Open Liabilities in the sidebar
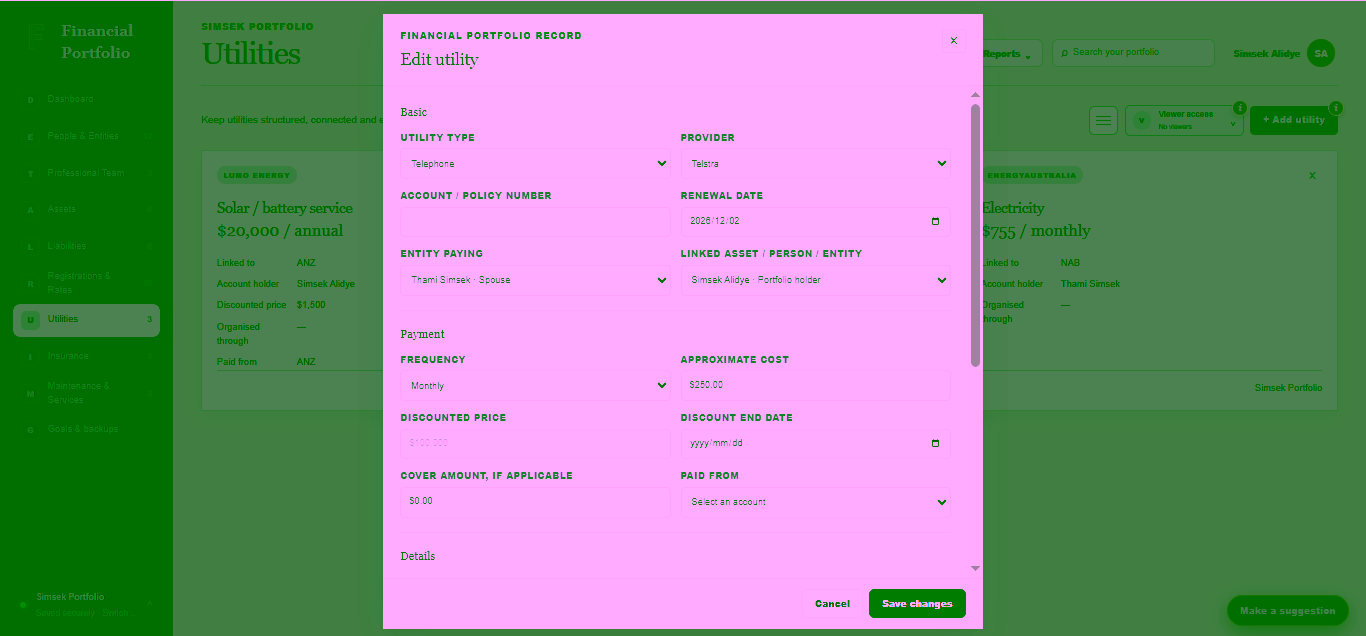This screenshot has width=1366, height=636. [x=86, y=246]
